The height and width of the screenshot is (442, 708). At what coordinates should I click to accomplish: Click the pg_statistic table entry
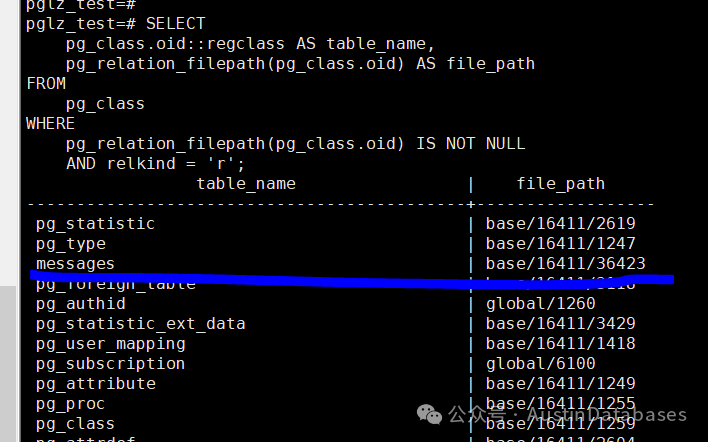[95, 224]
